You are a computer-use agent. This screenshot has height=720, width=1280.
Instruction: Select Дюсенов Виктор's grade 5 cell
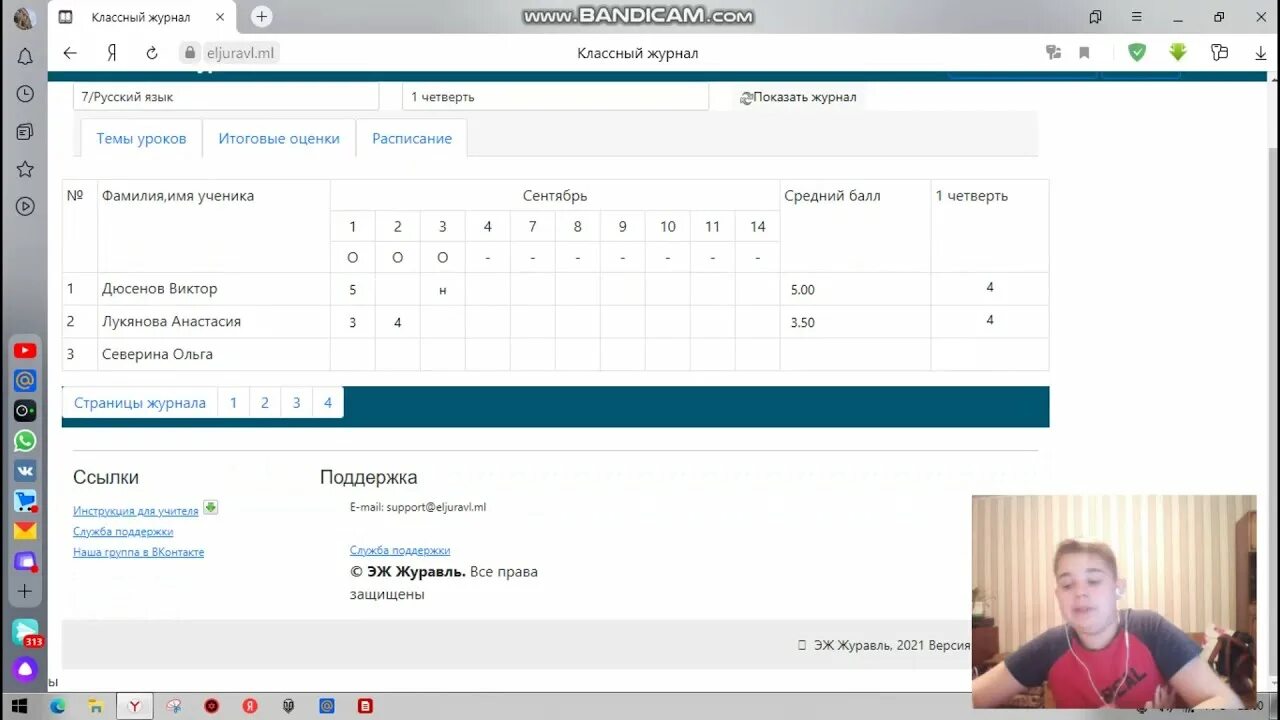click(352, 289)
